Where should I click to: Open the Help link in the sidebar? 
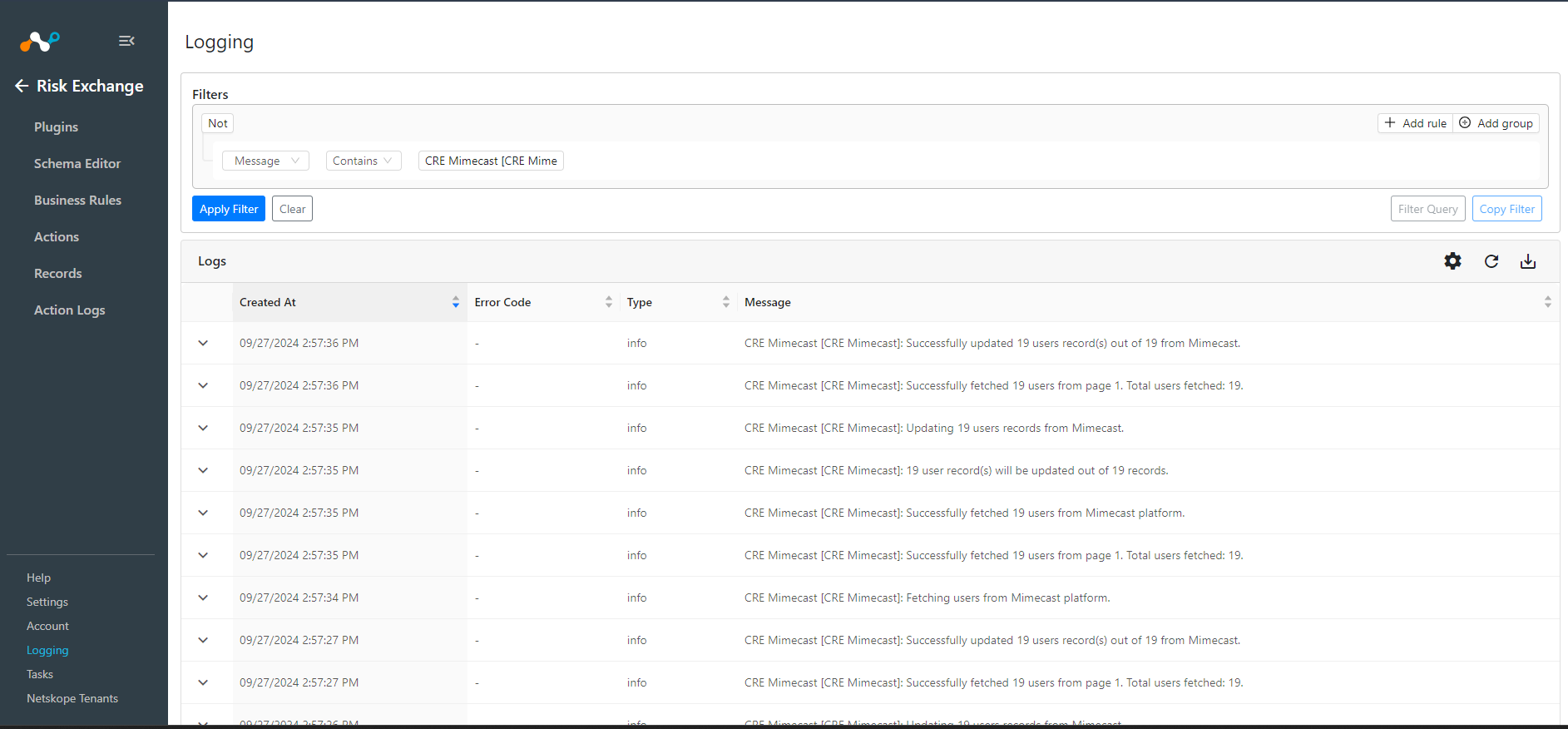38,578
